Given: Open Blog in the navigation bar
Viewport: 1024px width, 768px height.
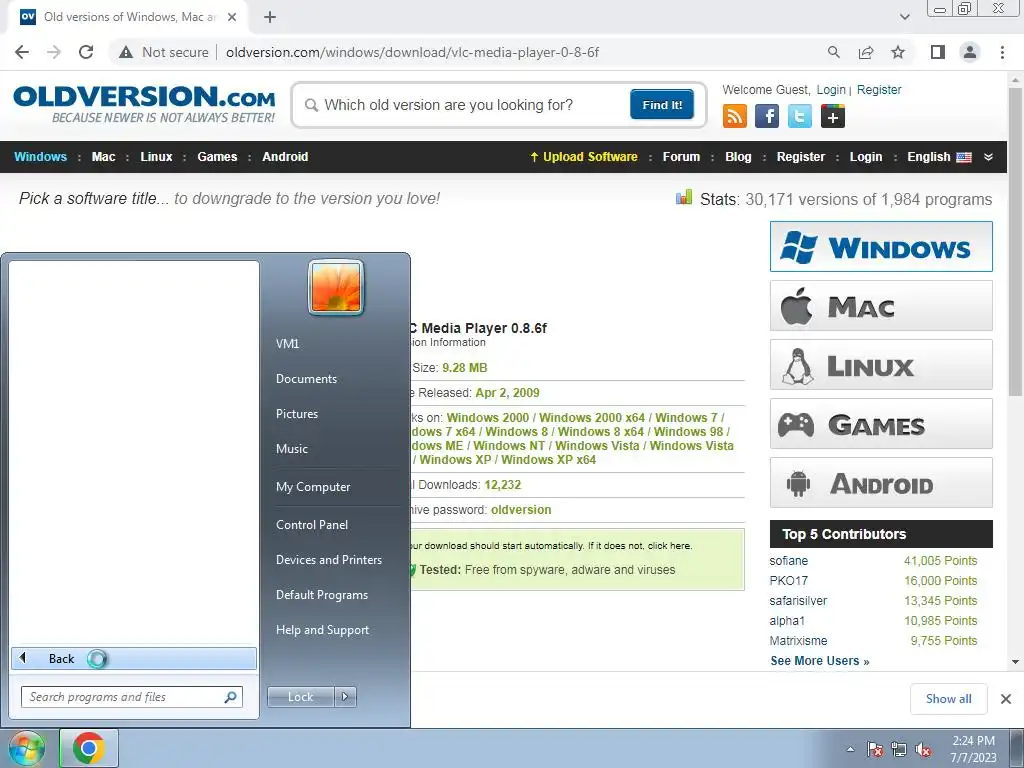Looking at the screenshot, I should click(738, 157).
